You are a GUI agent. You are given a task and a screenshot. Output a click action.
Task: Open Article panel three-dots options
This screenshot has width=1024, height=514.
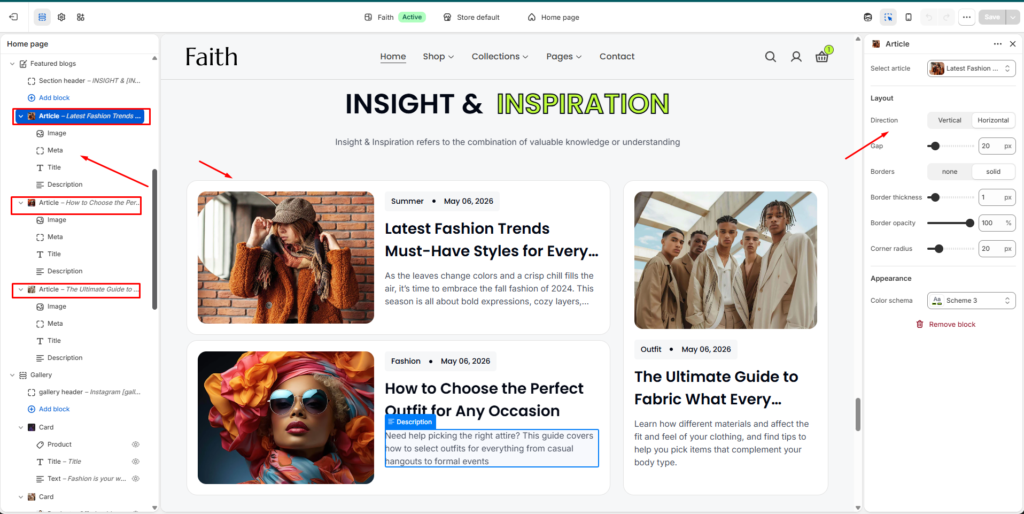pyautogui.click(x=997, y=44)
